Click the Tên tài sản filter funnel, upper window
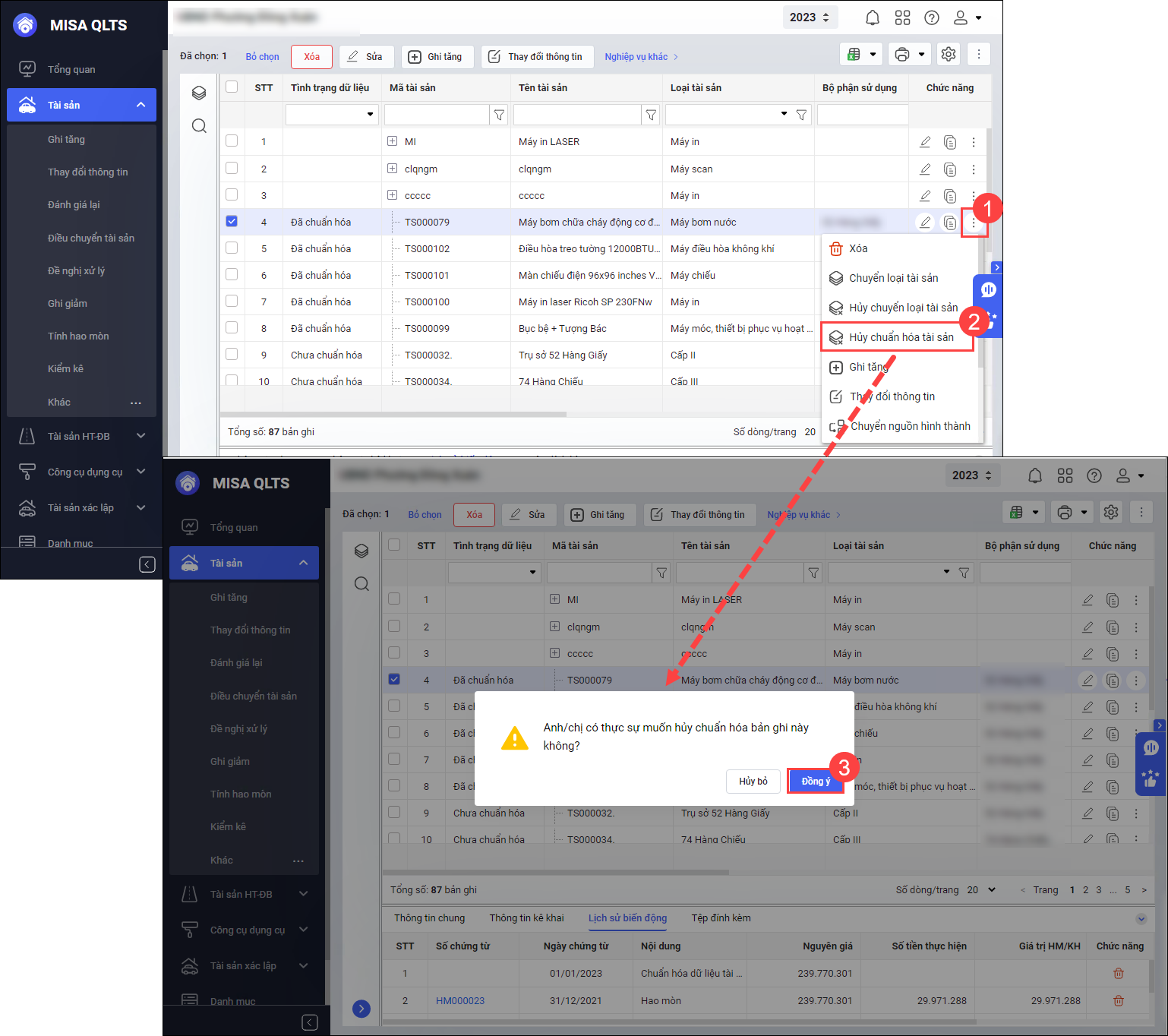 point(651,115)
